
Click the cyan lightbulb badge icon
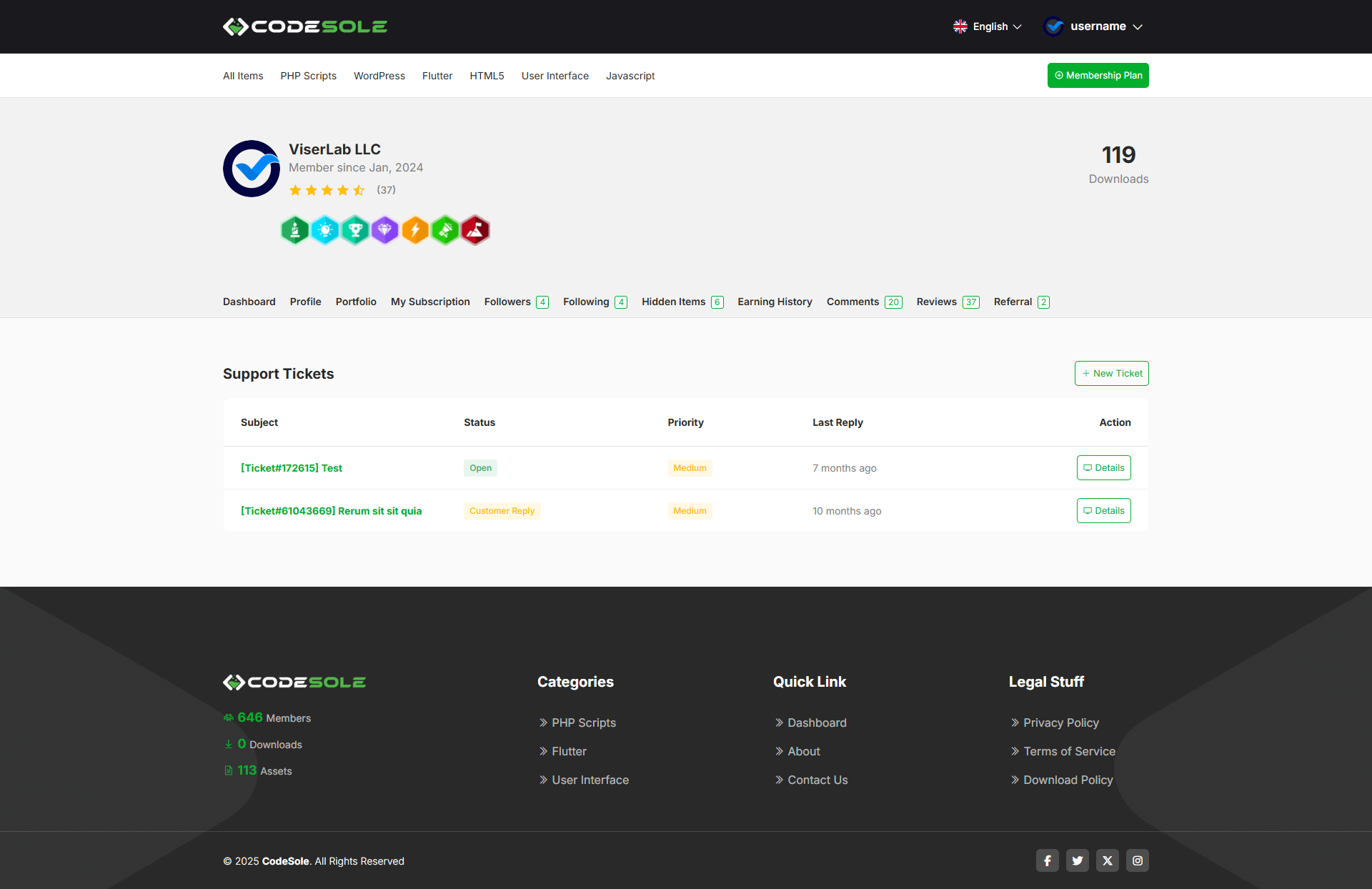tap(325, 230)
